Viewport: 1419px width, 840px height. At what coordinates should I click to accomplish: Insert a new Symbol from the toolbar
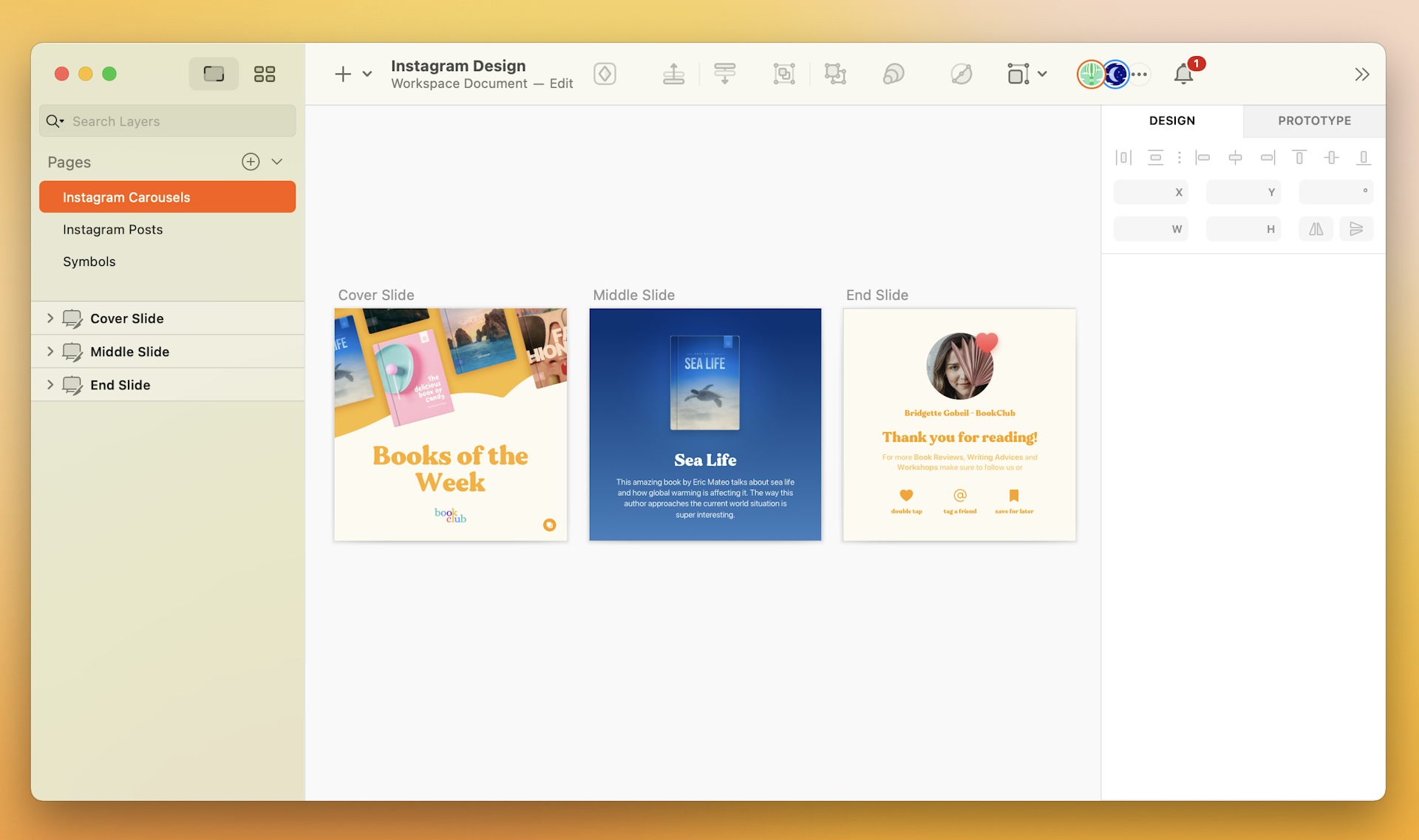(605, 74)
